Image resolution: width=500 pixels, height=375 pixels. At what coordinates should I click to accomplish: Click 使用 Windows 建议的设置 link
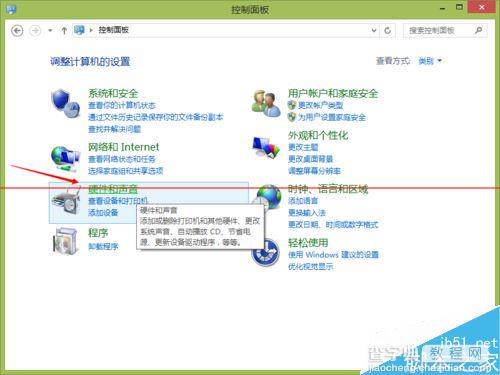pos(333,255)
